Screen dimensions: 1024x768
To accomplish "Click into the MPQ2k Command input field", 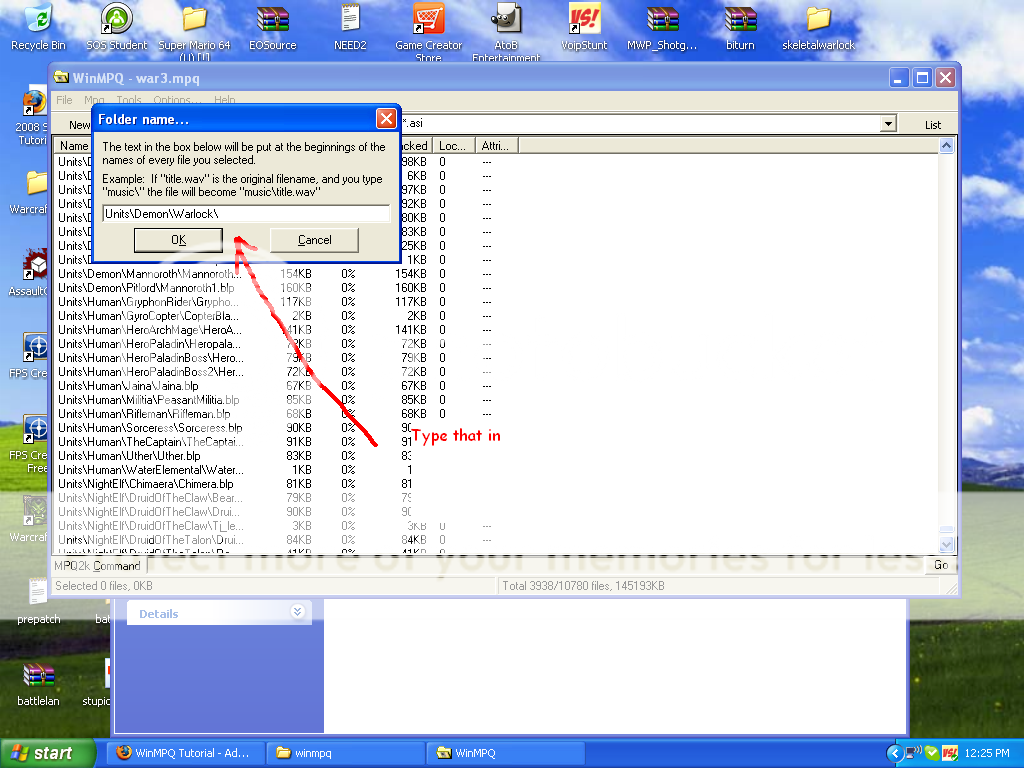I will click(x=537, y=565).
